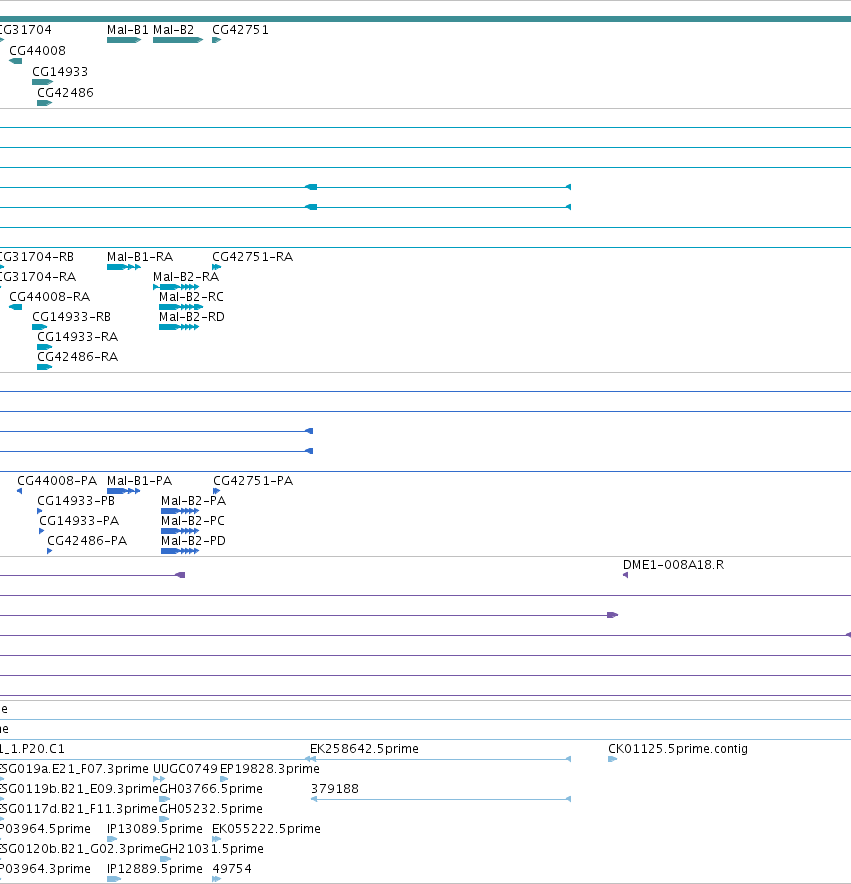
Task: Click the Mal-B1 gene label
Action: click(x=127, y=30)
